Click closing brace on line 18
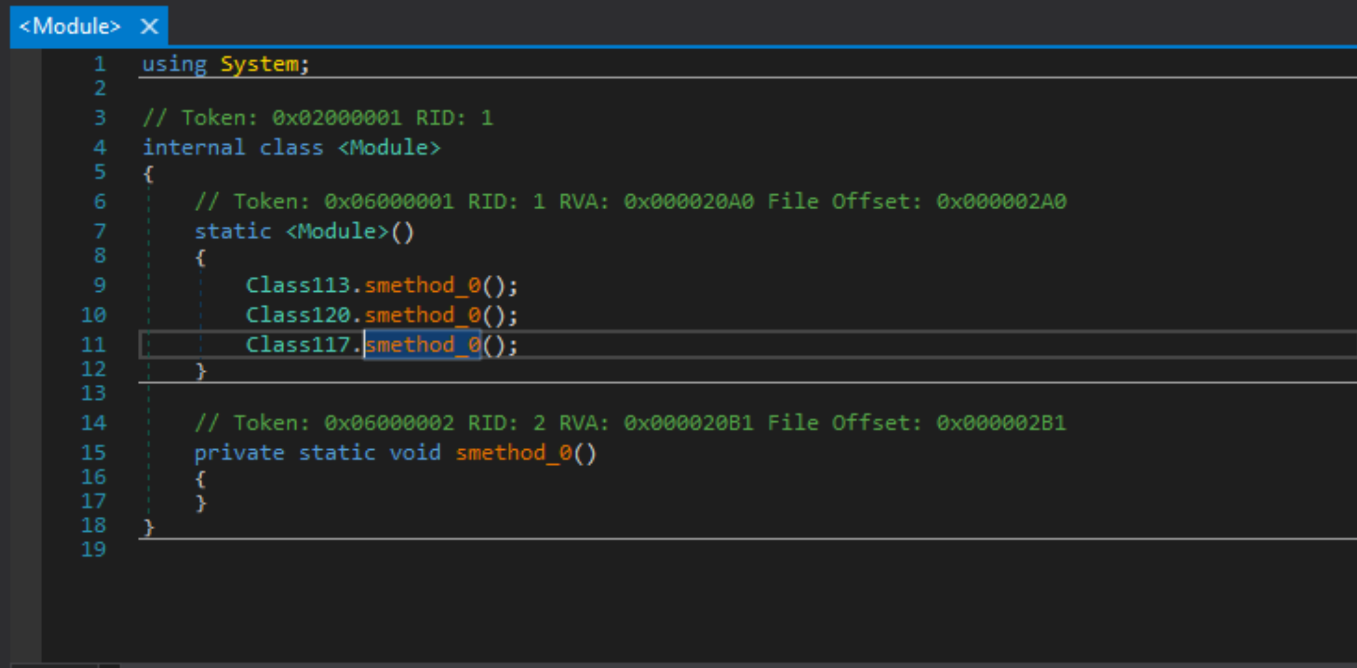Image resolution: width=1357 pixels, height=668 pixels. tap(149, 527)
